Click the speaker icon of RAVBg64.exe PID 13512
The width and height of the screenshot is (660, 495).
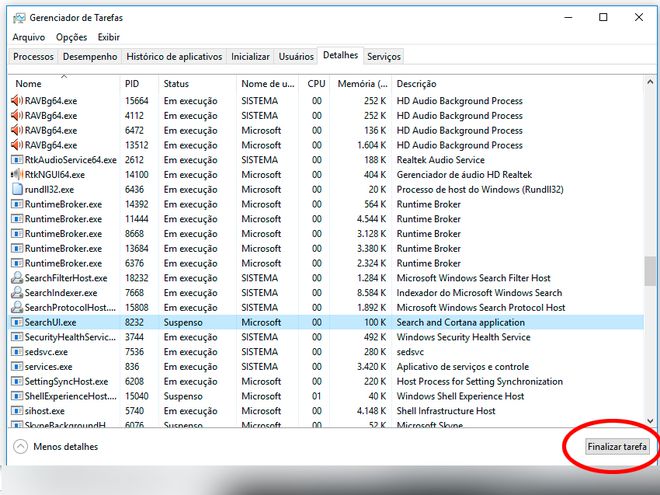(x=17, y=145)
